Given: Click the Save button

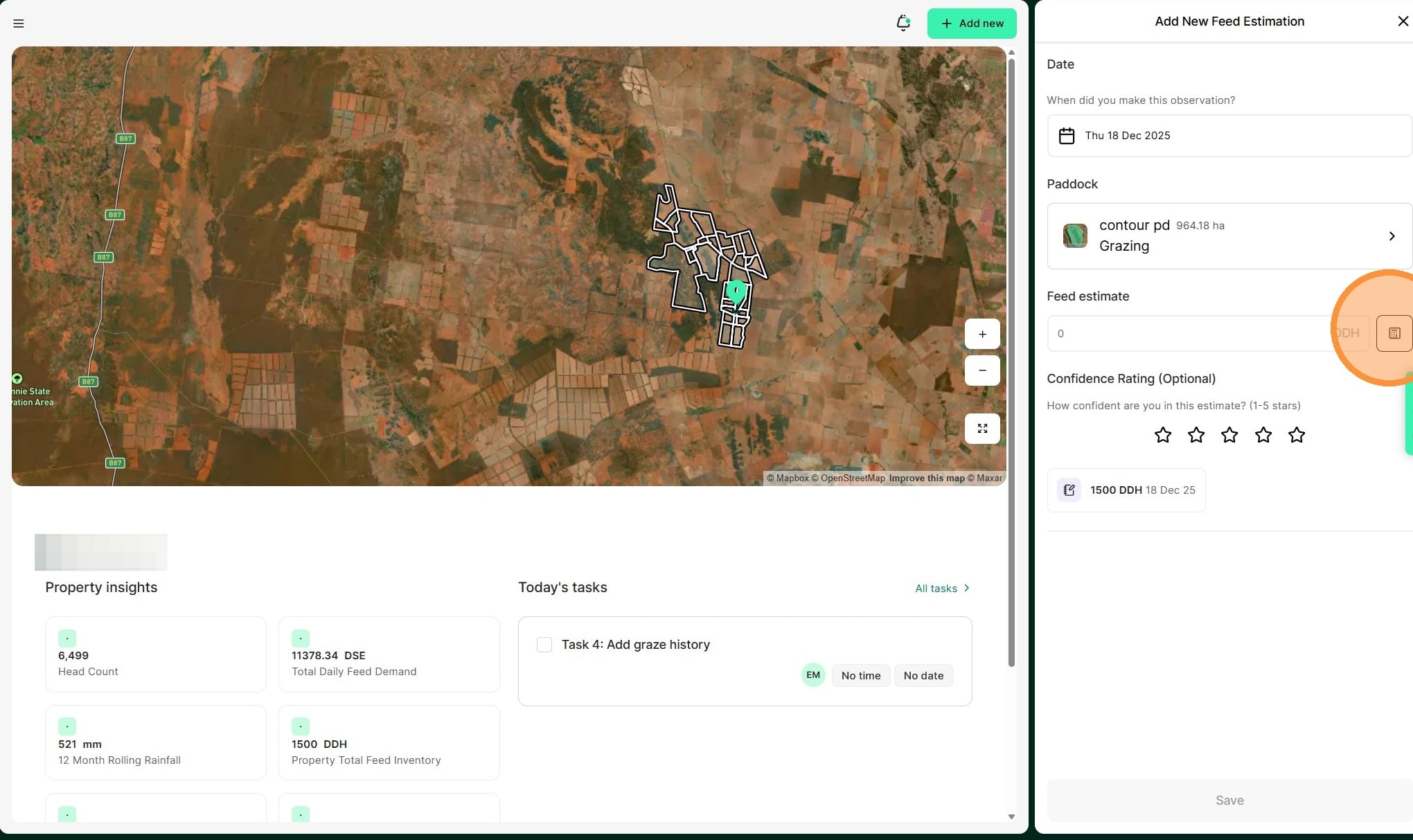Looking at the screenshot, I should [x=1229, y=800].
